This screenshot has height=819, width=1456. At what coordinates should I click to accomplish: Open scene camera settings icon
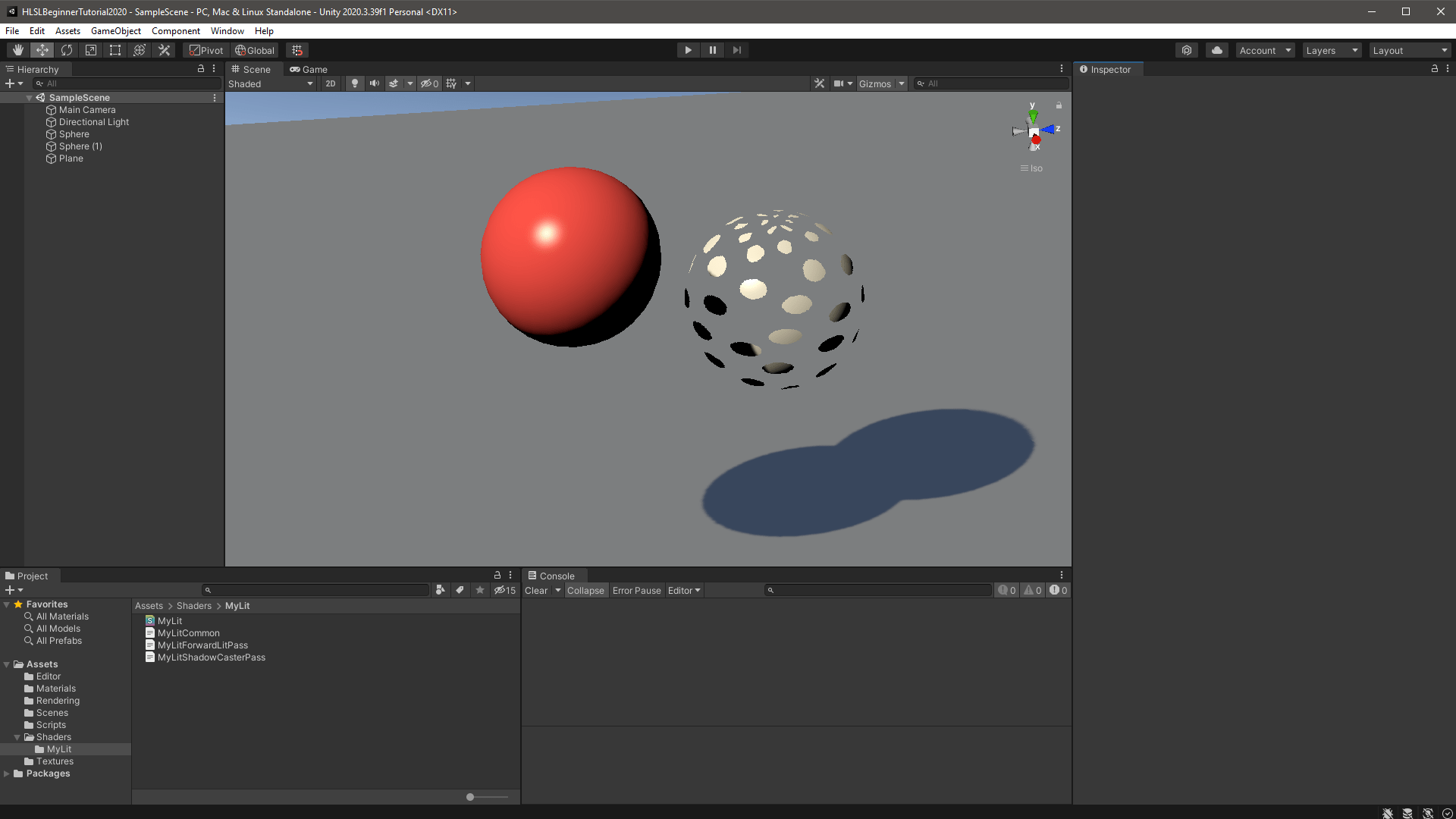click(x=839, y=83)
